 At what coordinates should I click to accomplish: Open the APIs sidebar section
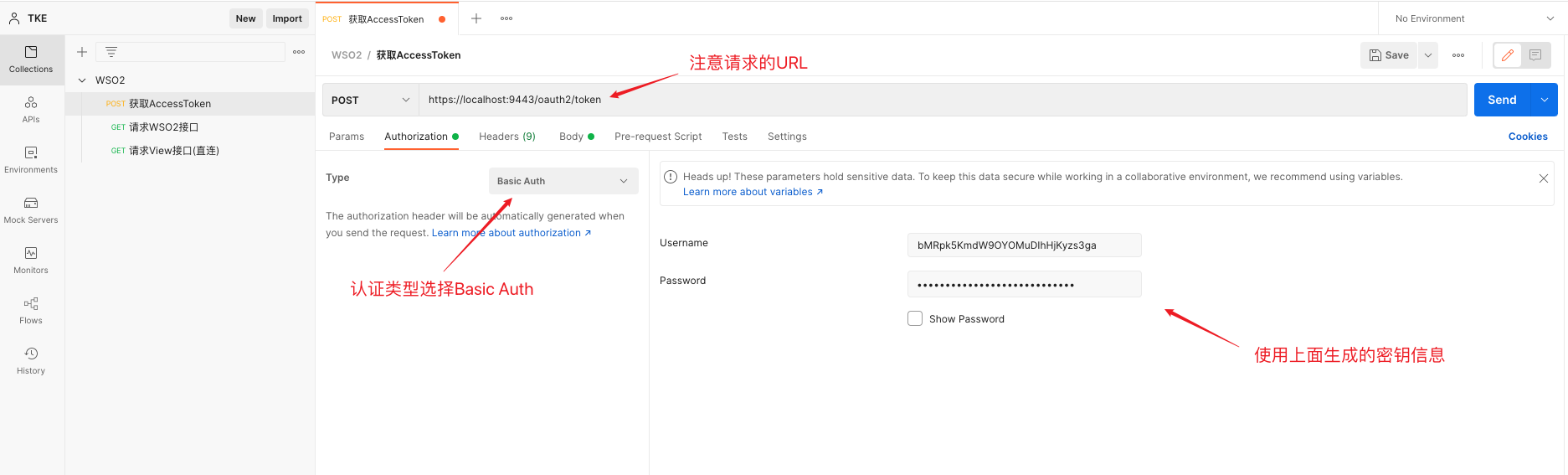click(x=31, y=110)
